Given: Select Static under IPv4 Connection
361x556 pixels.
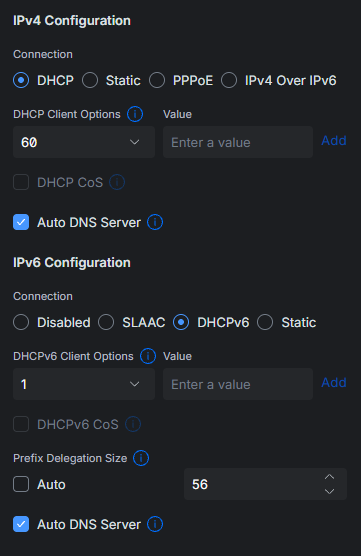Looking at the screenshot, I should pos(90,80).
